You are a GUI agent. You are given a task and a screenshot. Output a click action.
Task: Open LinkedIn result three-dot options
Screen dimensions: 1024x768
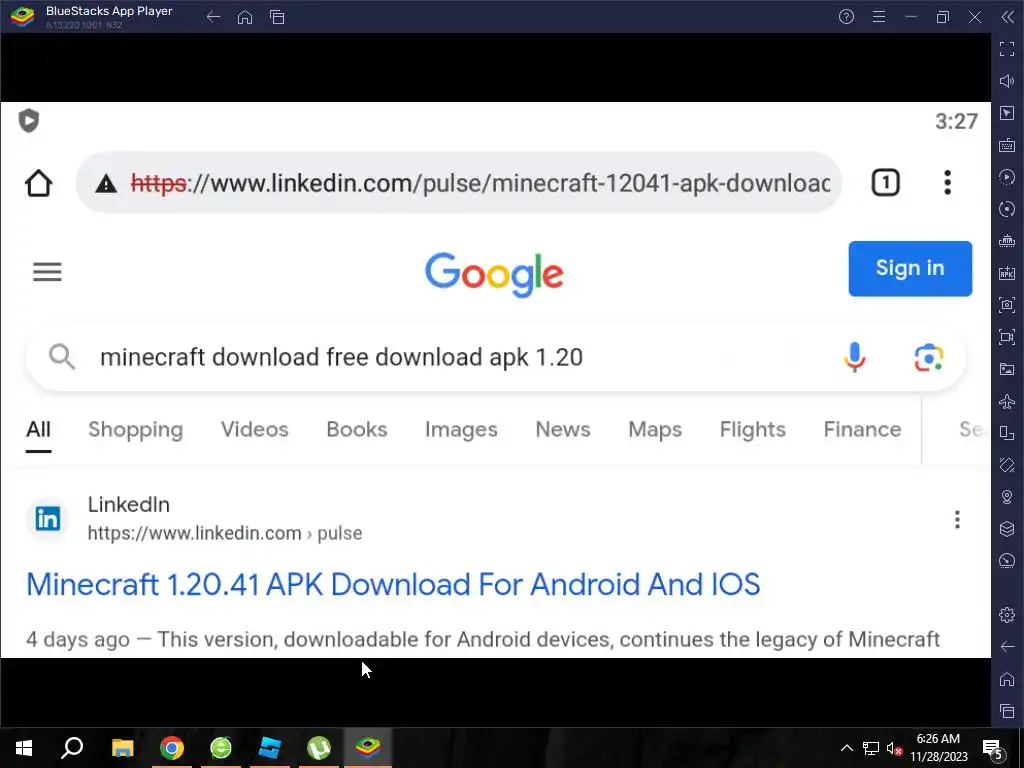957,520
